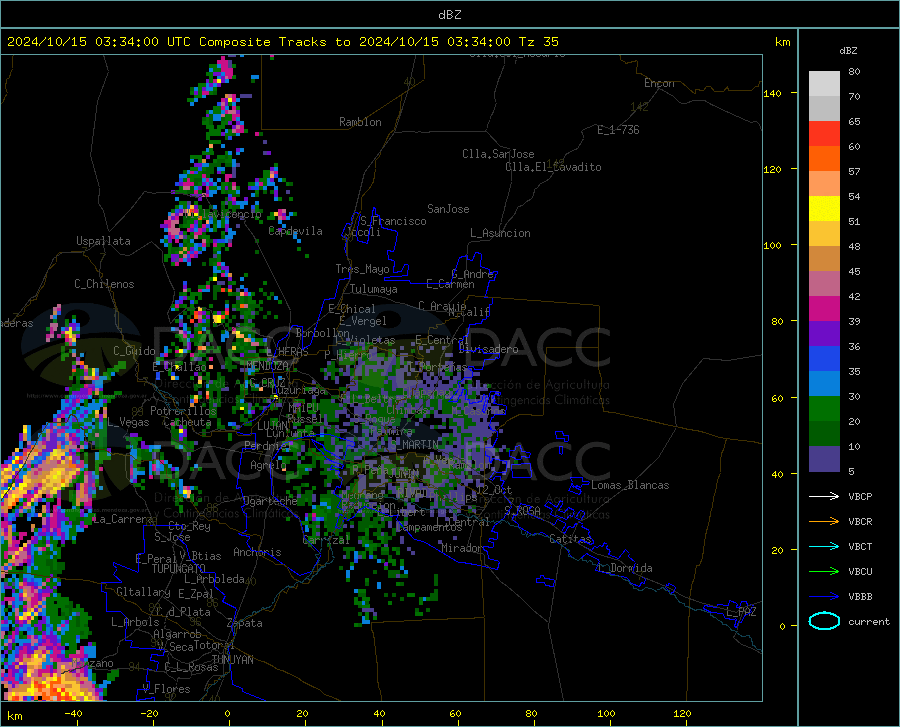Click the Encon place label

tap(659, 83)
